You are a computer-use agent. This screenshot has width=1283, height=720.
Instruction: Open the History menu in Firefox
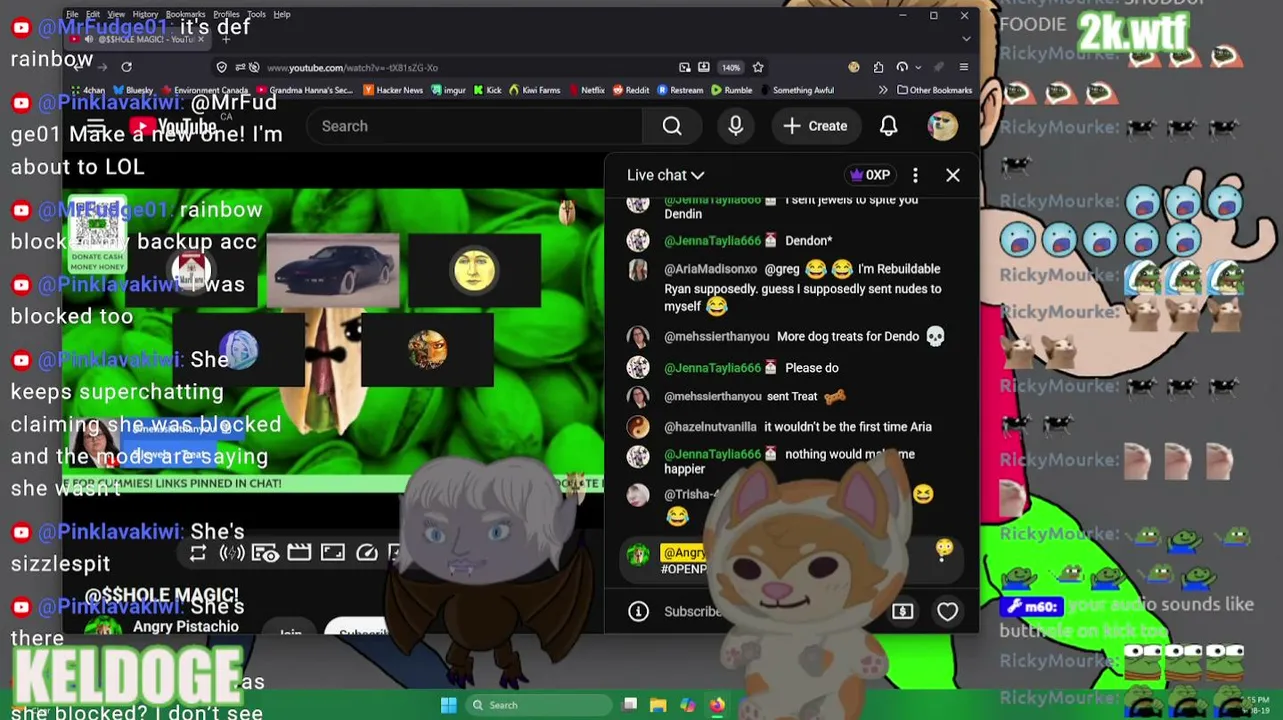(x=145, y=14)
